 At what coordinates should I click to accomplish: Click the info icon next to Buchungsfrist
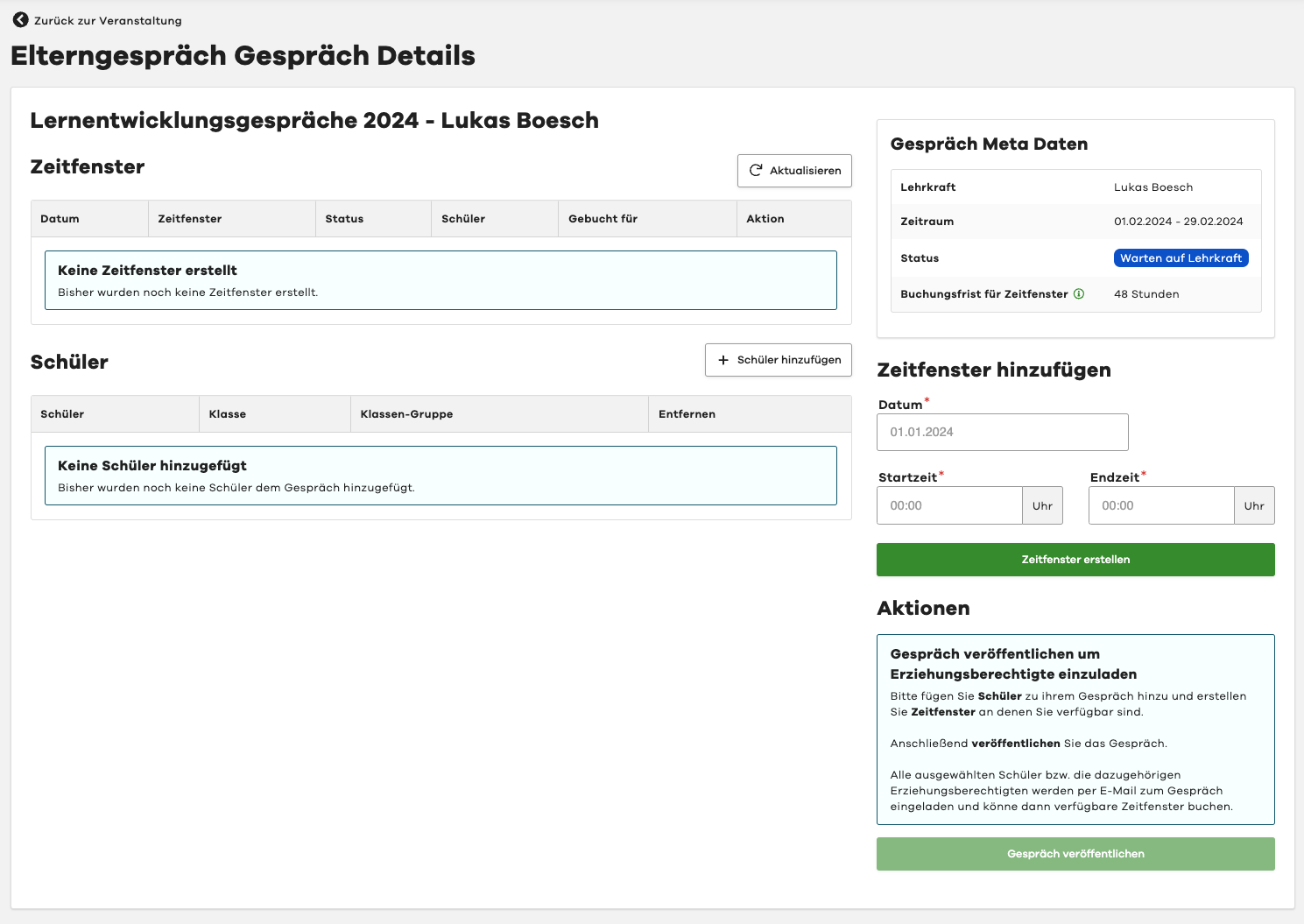1079,294
